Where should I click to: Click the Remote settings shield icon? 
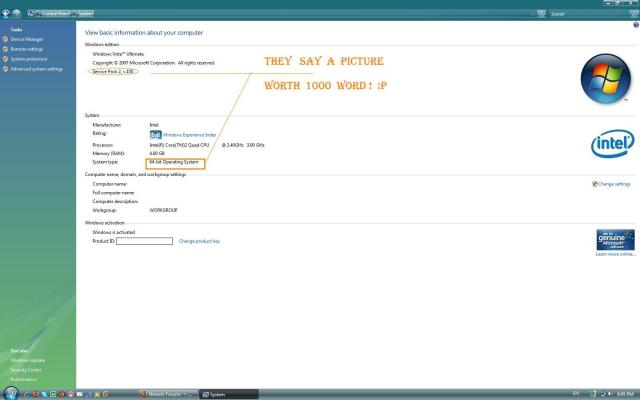(5, 49)
